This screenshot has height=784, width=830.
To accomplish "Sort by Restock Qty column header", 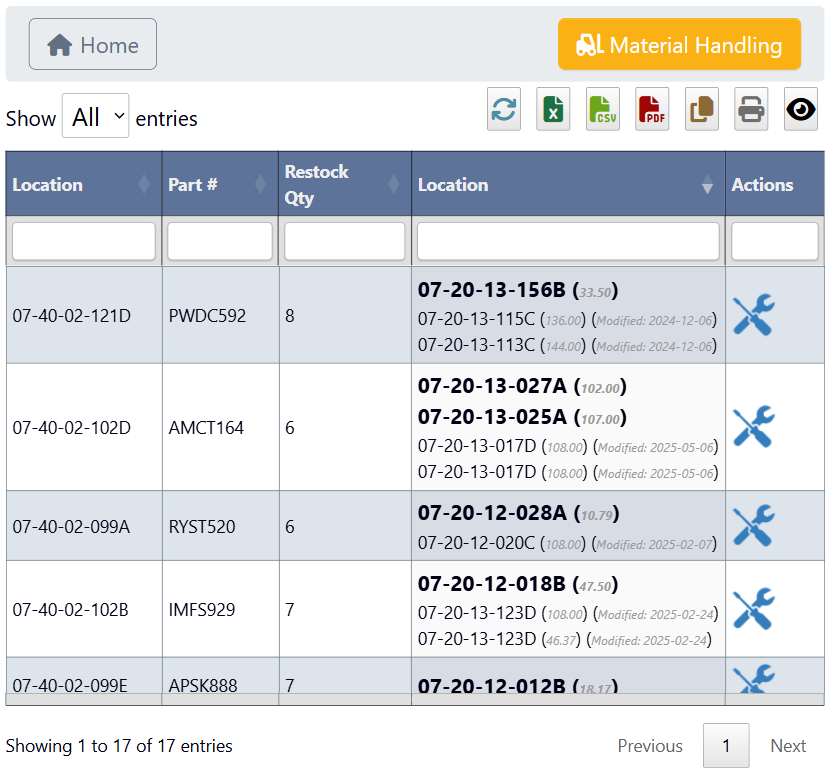I will point(345,184).
